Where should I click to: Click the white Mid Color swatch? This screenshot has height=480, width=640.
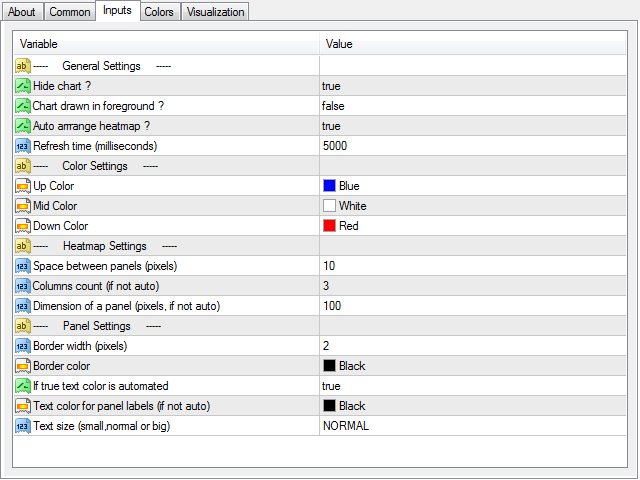coord(329,206)
